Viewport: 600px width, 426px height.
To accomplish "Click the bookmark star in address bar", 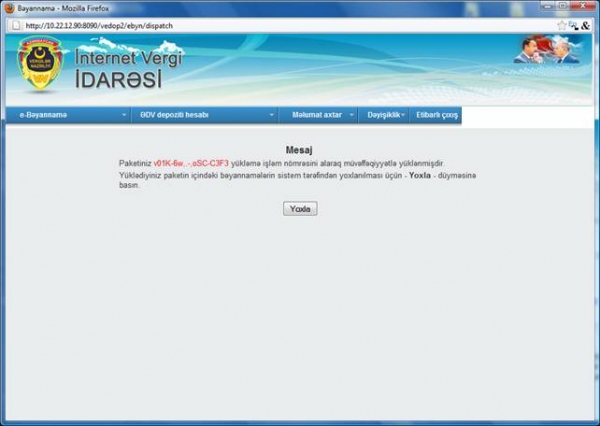I will pyautogui.click(x=562, y=24).
